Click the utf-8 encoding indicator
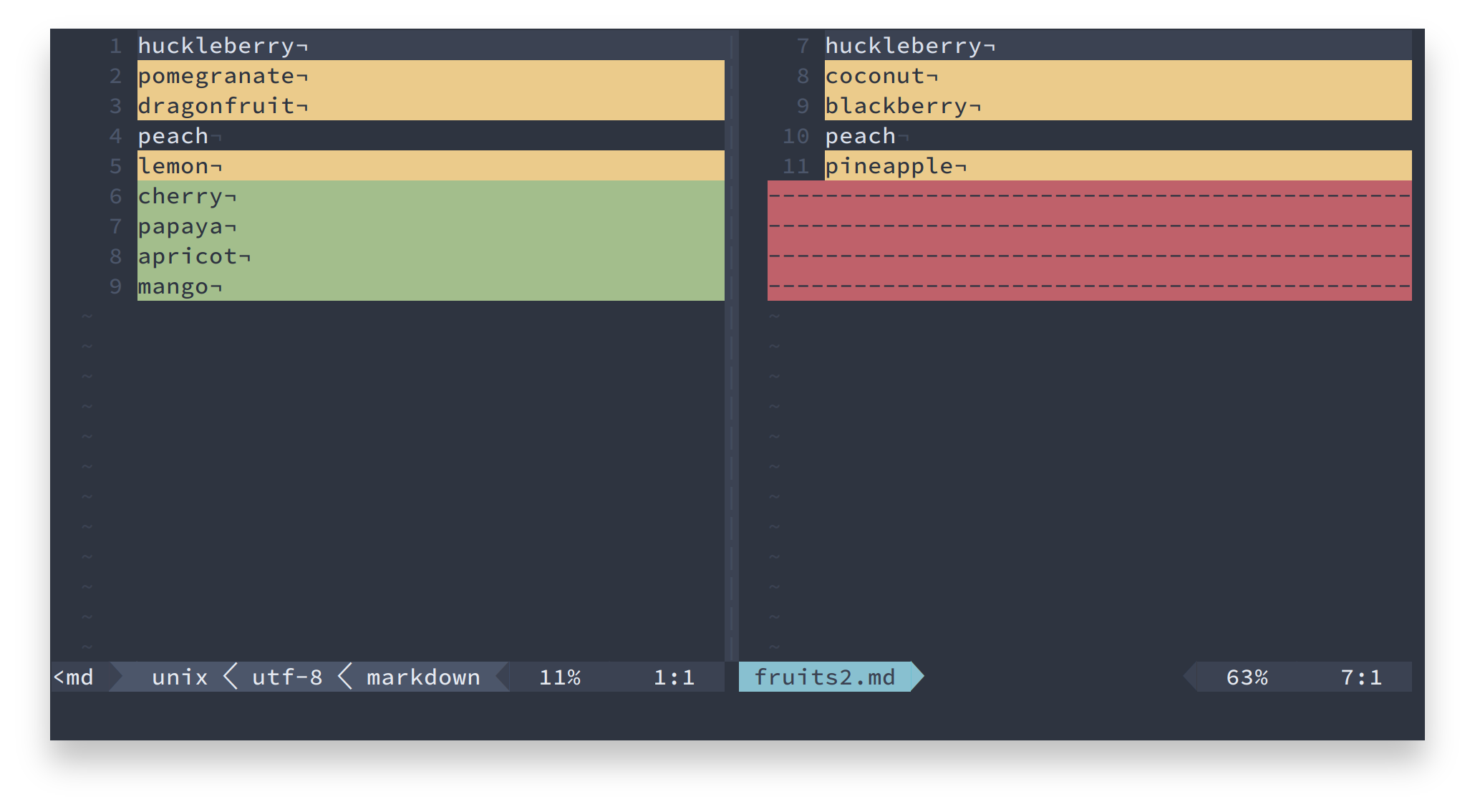This screenshot has height=812, width=1475. [286, 677]
